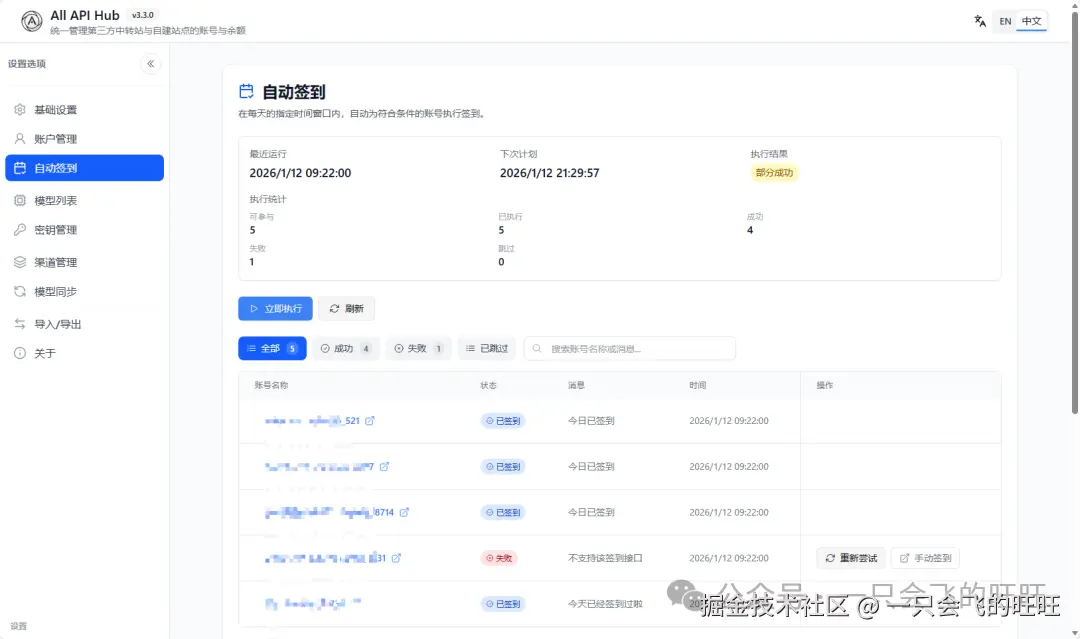1080x639 pixels.
Task: Open external link icon for account ending 521
Action: 370,421
